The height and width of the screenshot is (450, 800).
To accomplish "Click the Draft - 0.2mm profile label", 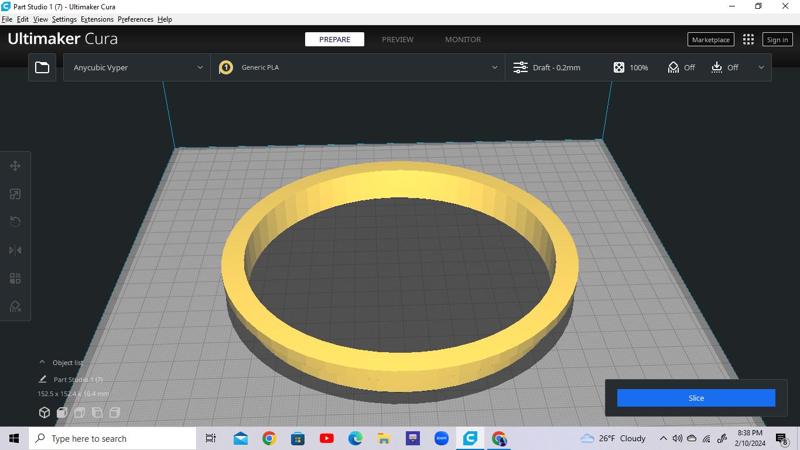I will pyautogui.click(x=556, y=67).
